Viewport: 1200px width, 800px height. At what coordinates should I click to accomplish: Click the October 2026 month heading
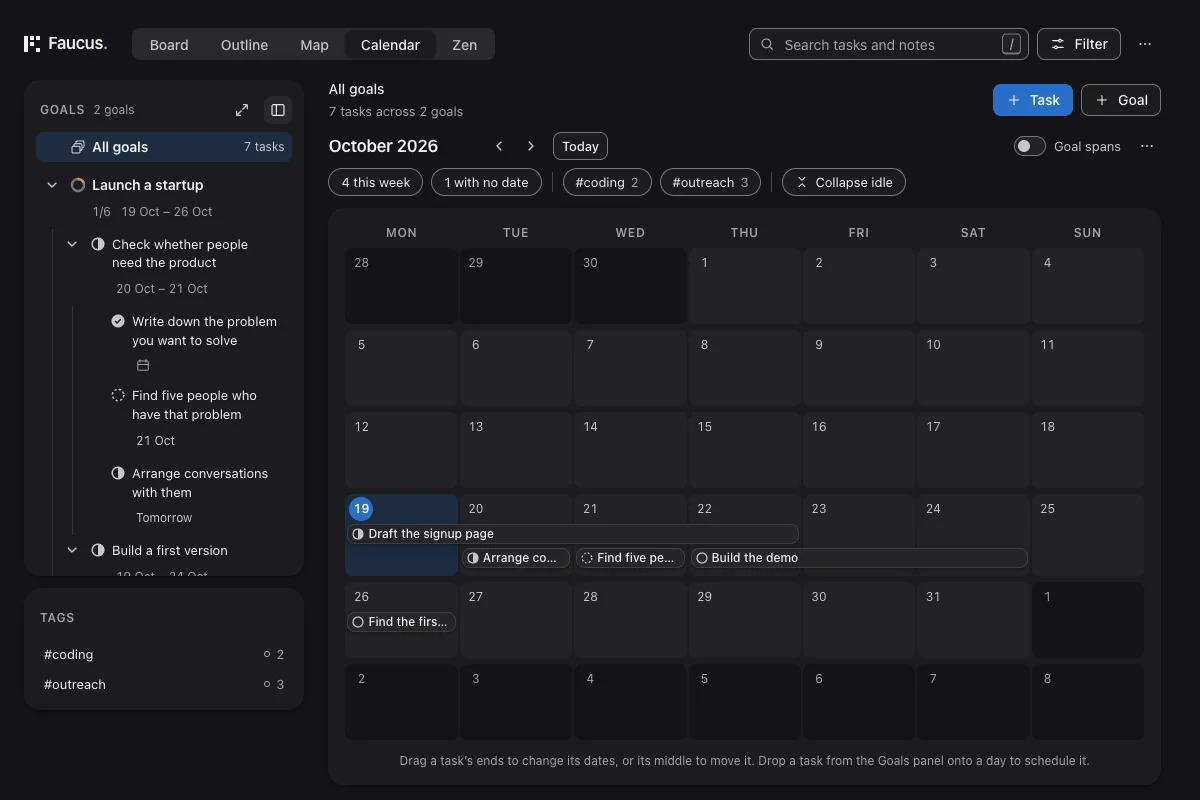coord(383,146)
